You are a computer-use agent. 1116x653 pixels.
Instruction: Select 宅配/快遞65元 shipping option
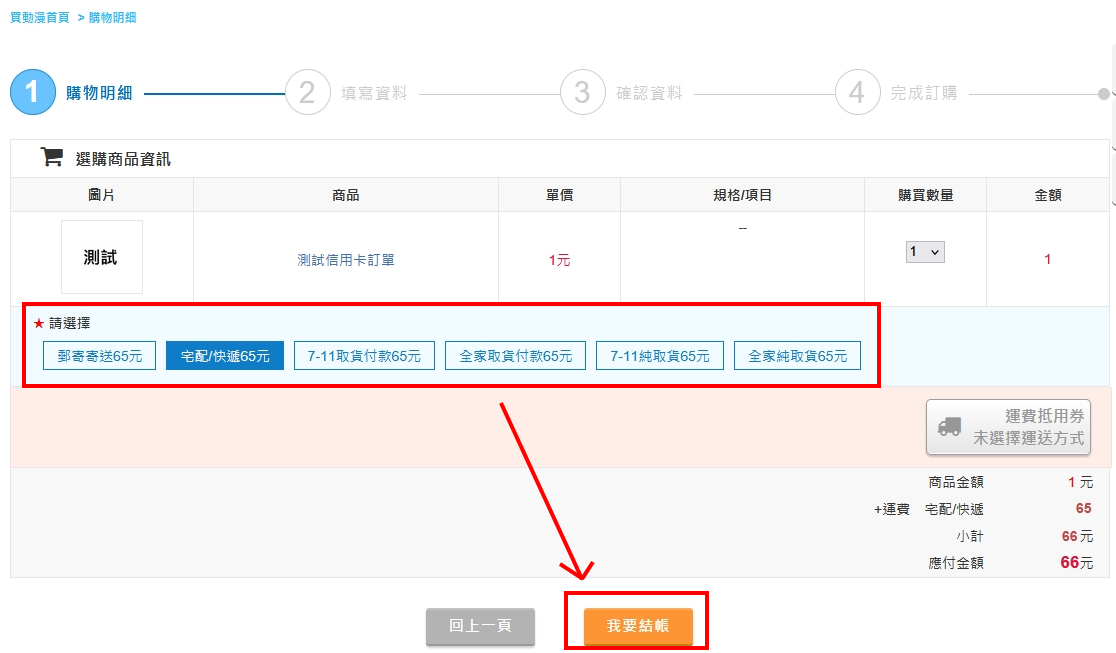225,356
